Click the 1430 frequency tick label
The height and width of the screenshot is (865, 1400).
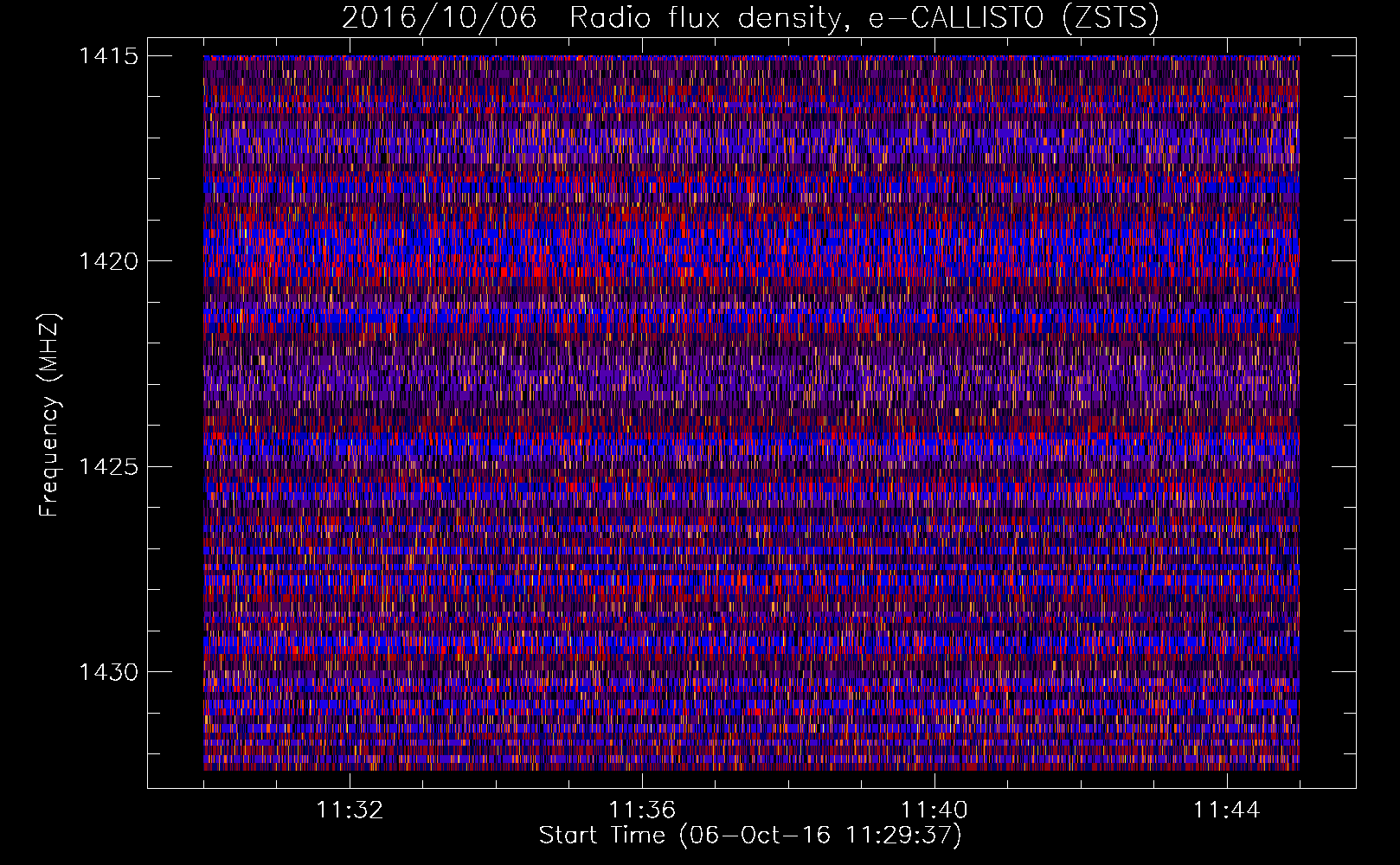(109, 672)
